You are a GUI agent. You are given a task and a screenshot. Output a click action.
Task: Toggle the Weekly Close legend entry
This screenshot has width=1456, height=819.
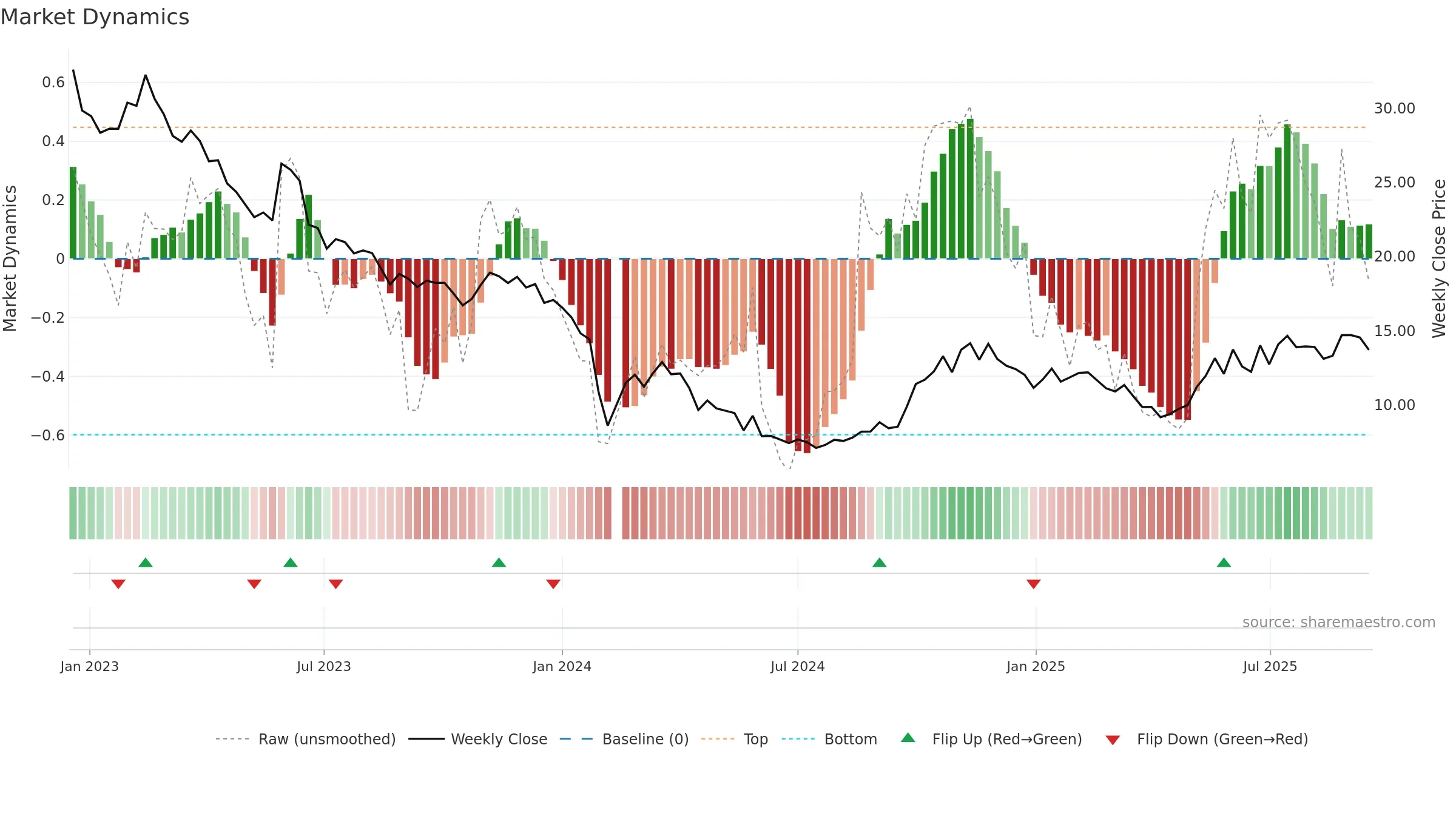tap(478, 739)
